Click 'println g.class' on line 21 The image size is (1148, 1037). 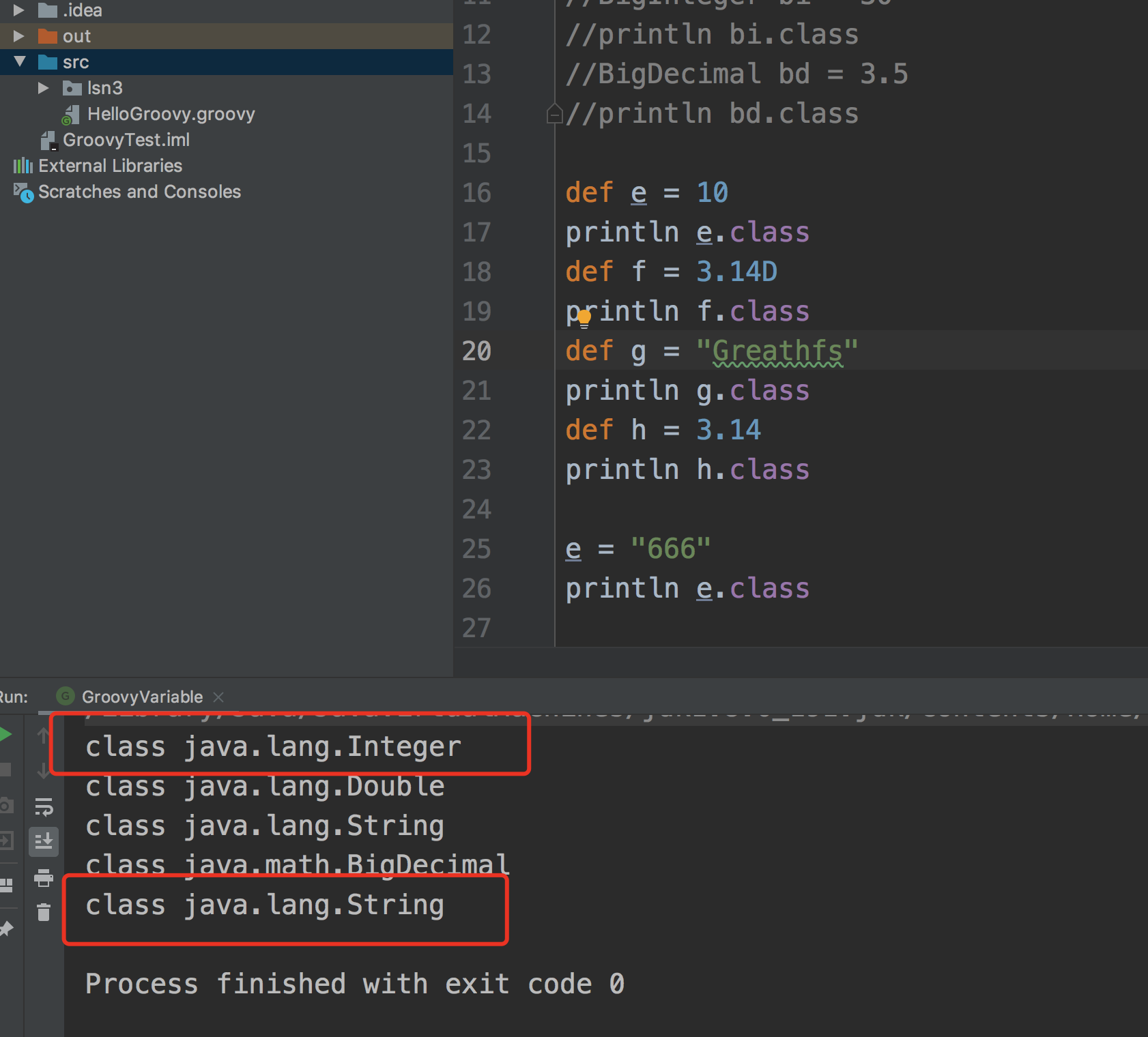point(687,390)
